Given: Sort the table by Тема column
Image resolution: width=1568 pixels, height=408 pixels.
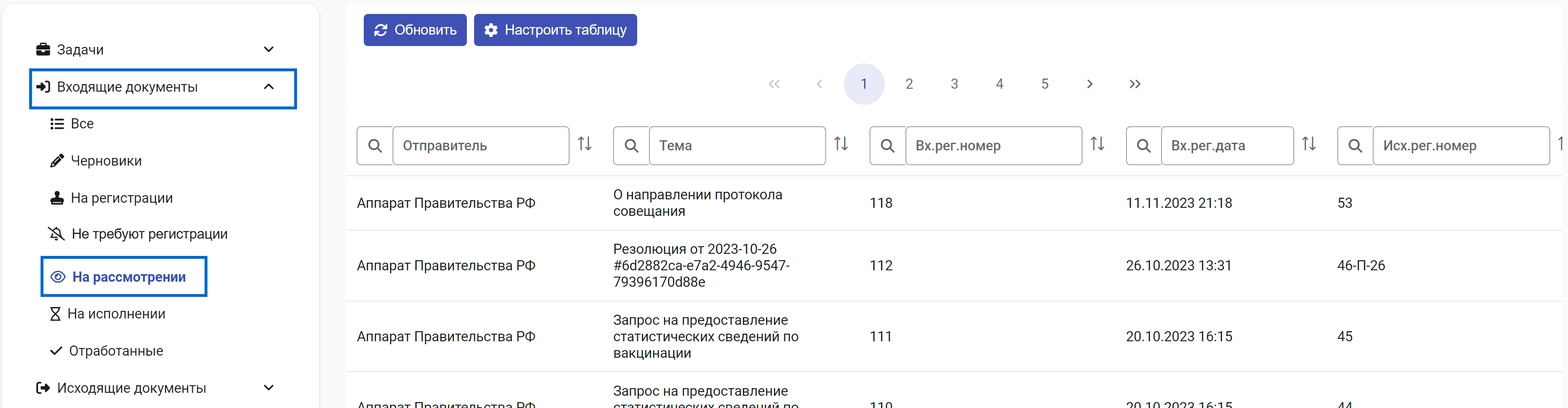Looking at the screenshot, I should 841,144.
